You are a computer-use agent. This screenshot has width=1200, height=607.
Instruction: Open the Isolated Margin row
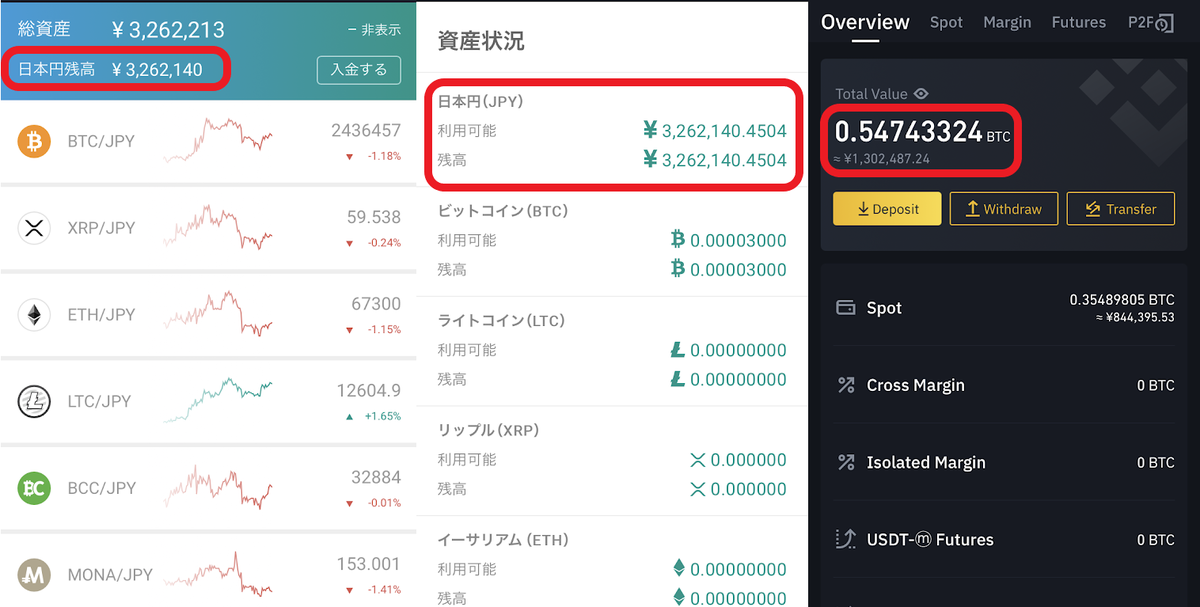[x=1005, y=462]
